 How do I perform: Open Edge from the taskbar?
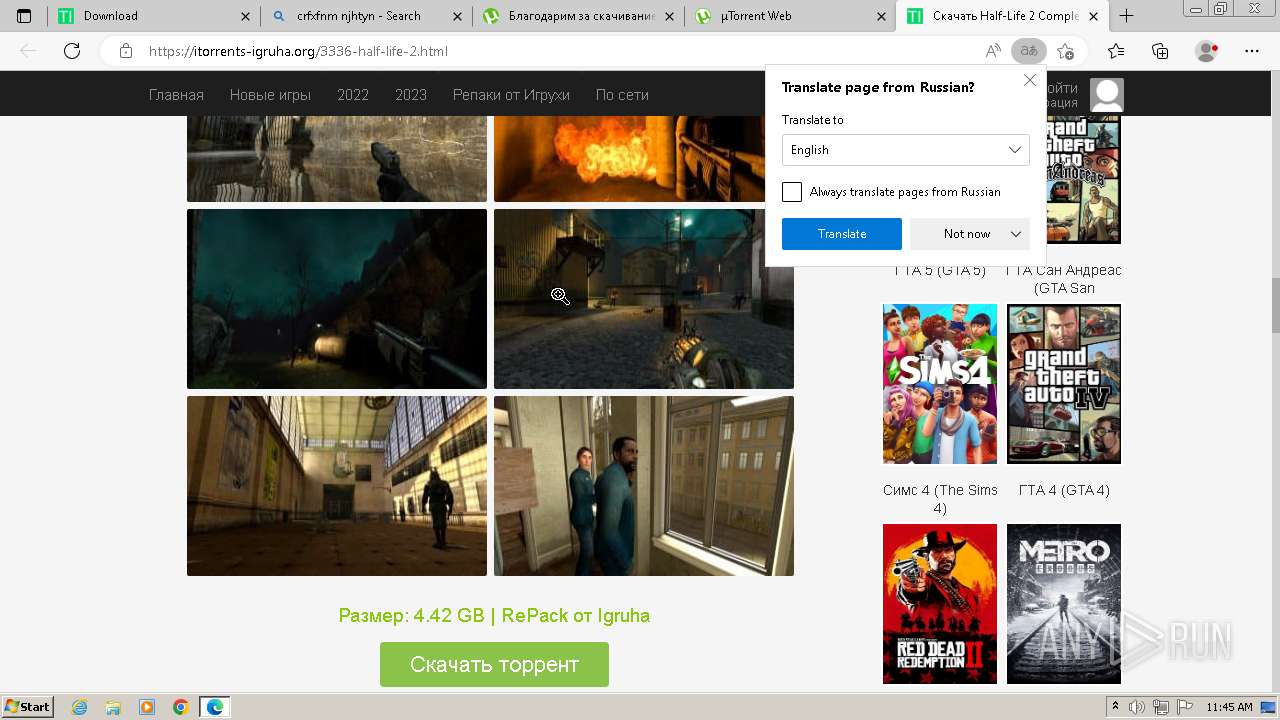click(215, 707)
